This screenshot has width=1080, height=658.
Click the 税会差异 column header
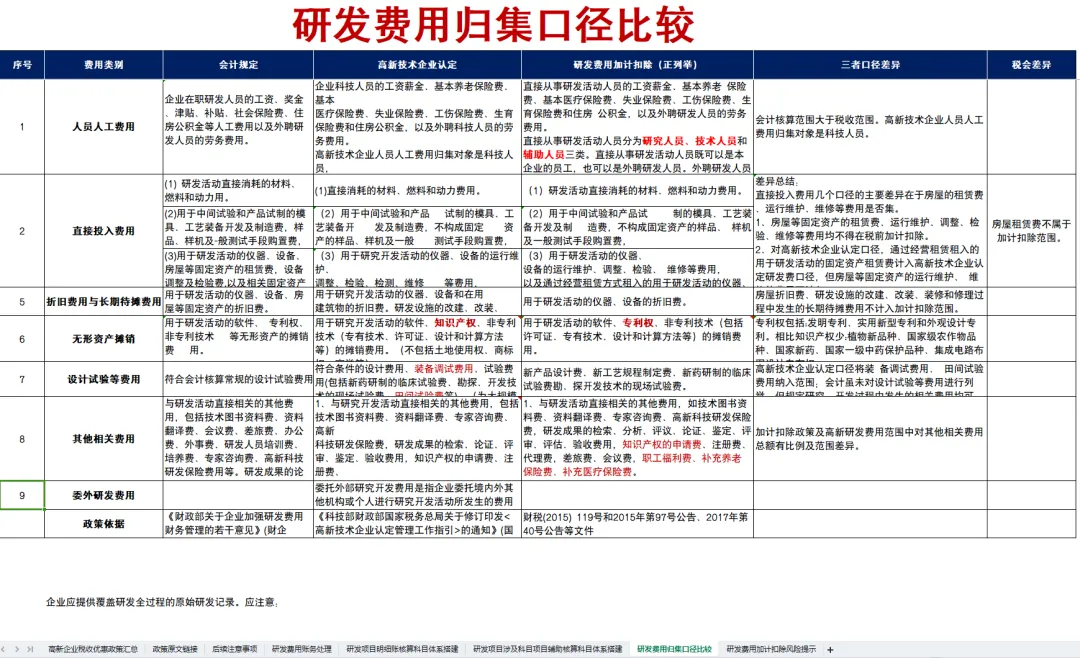[x=1031, y=65]
